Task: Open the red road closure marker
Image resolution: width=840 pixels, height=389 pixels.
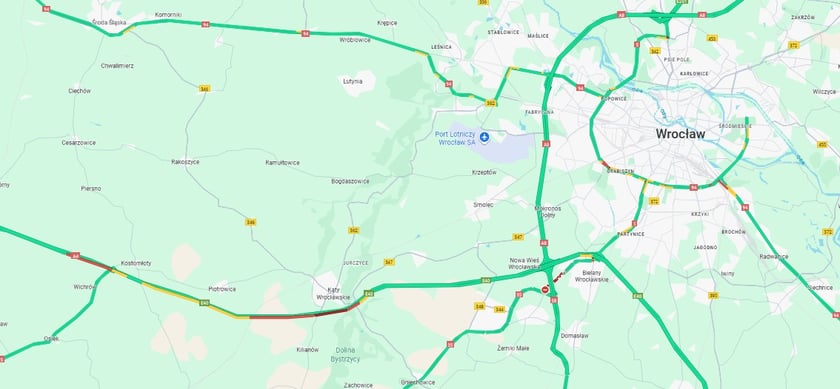Action: click(545, 290)
